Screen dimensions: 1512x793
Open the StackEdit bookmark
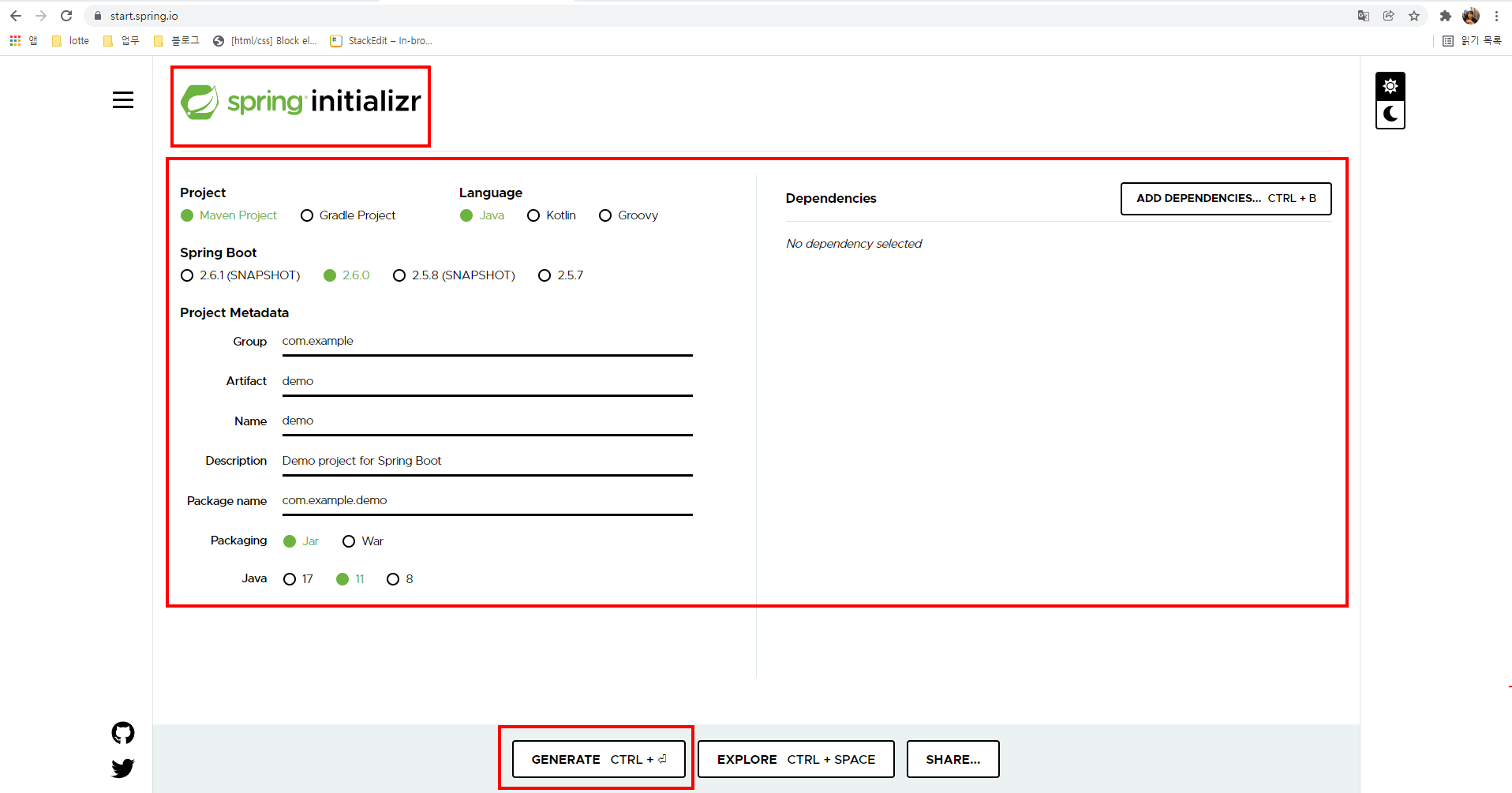point(381,41)
